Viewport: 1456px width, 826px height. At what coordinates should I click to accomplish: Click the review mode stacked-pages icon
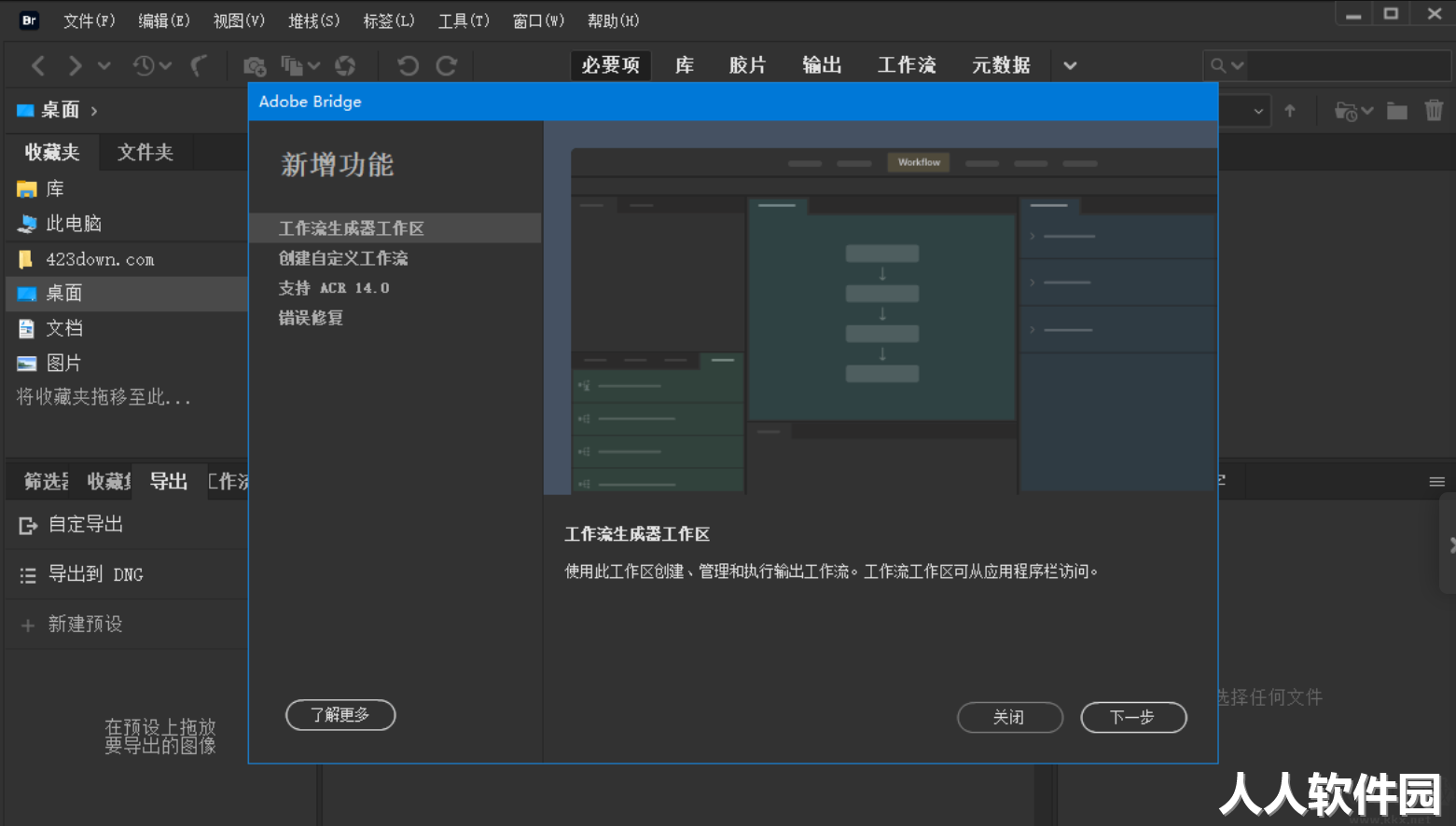tap(292, 65)
